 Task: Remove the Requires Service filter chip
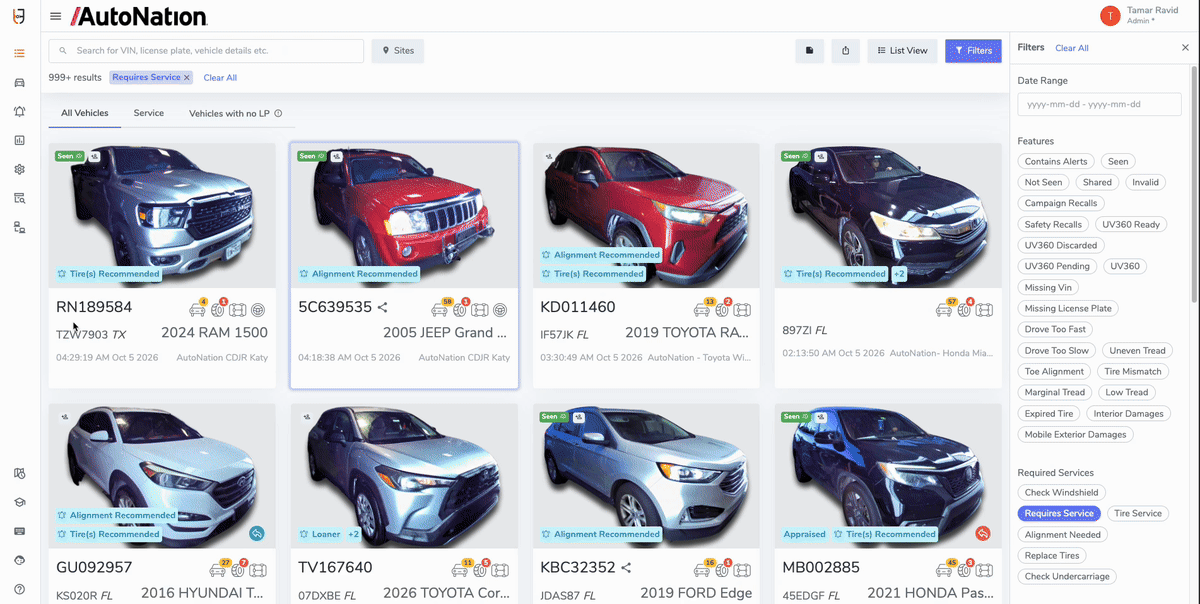(x=186, y=77)
